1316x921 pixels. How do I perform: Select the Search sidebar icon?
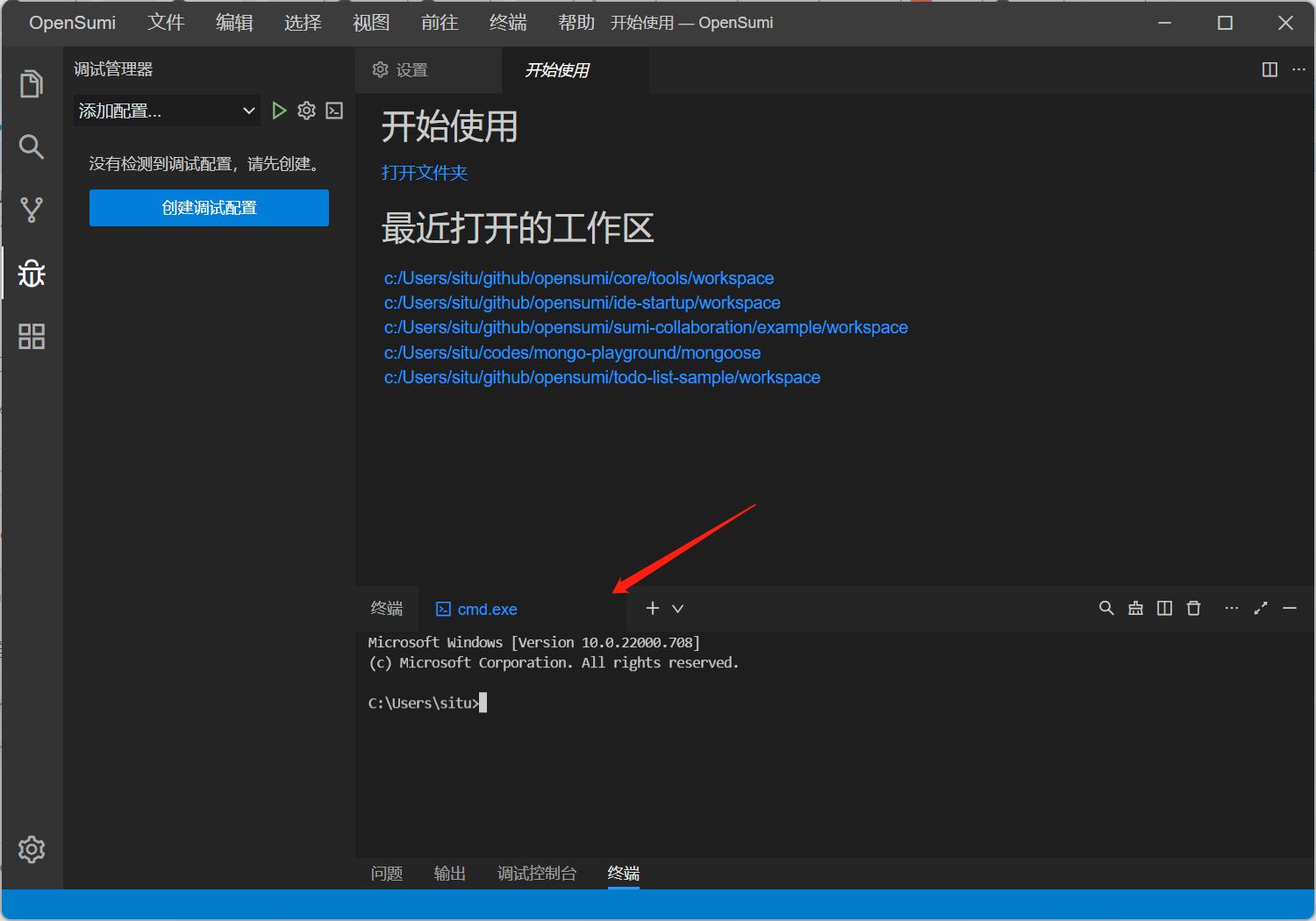32,147
